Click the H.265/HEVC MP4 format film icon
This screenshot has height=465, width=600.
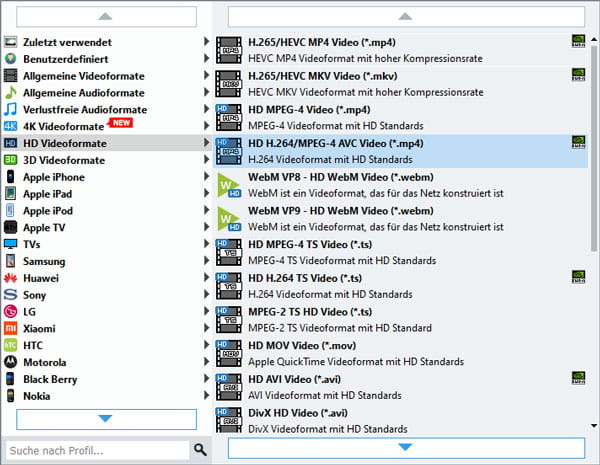229,50
